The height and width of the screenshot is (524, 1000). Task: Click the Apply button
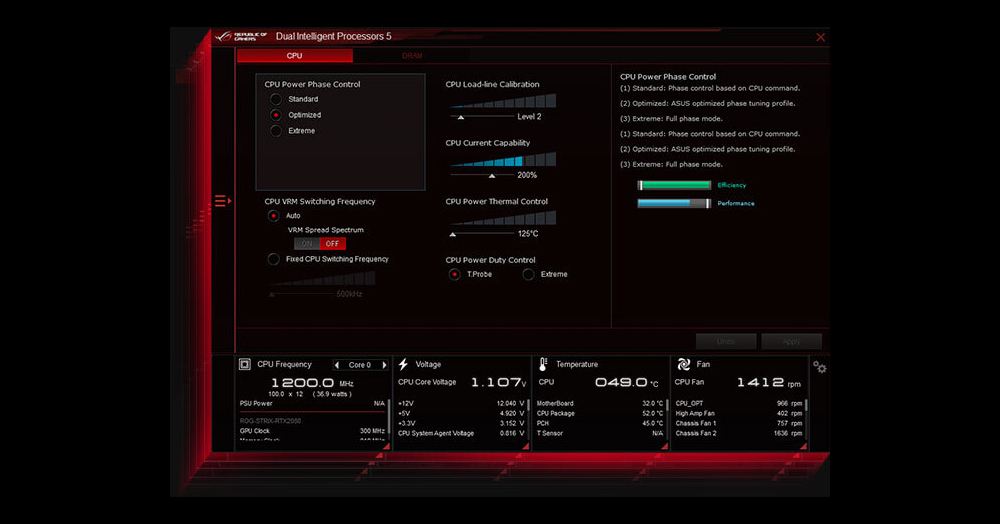point(791,342)
